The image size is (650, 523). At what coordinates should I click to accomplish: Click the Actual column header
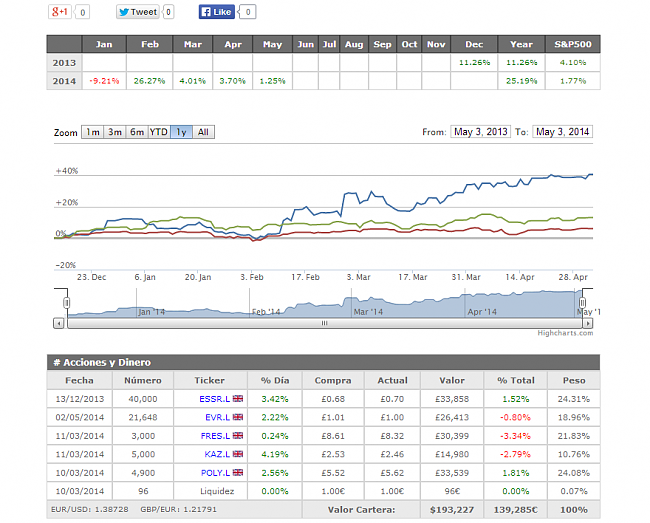pyautogui.click(x=392, y=380)
